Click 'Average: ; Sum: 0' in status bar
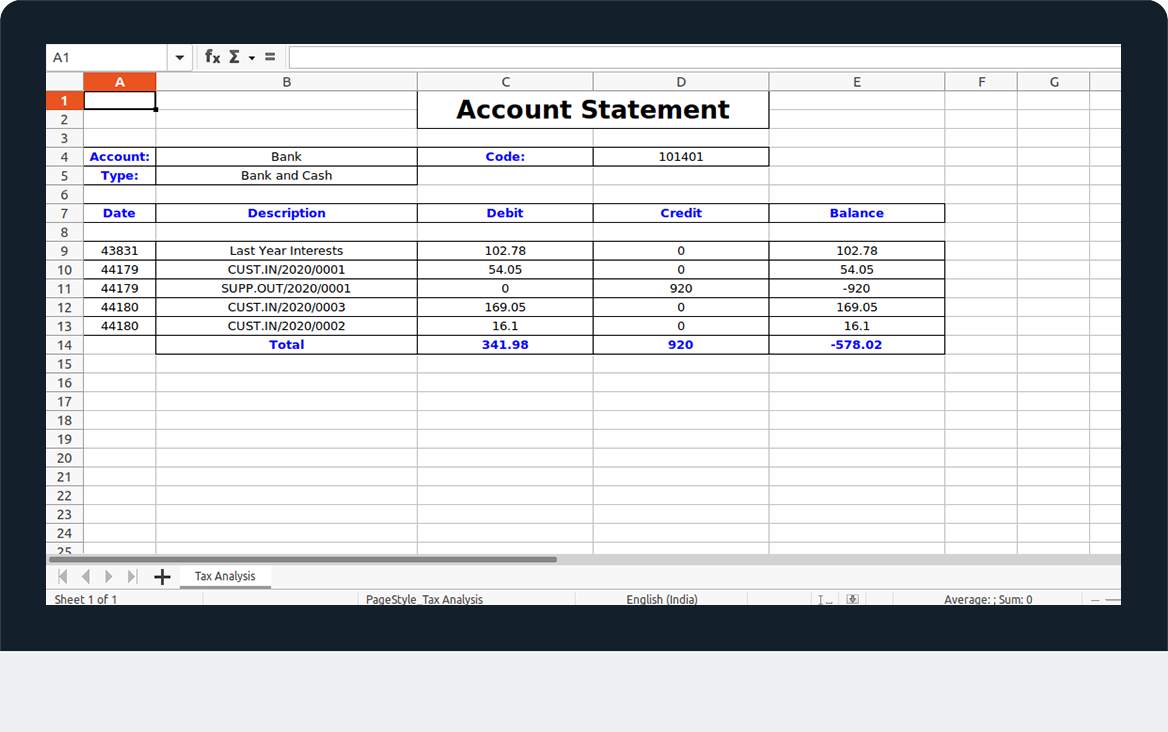 (988, 599)
